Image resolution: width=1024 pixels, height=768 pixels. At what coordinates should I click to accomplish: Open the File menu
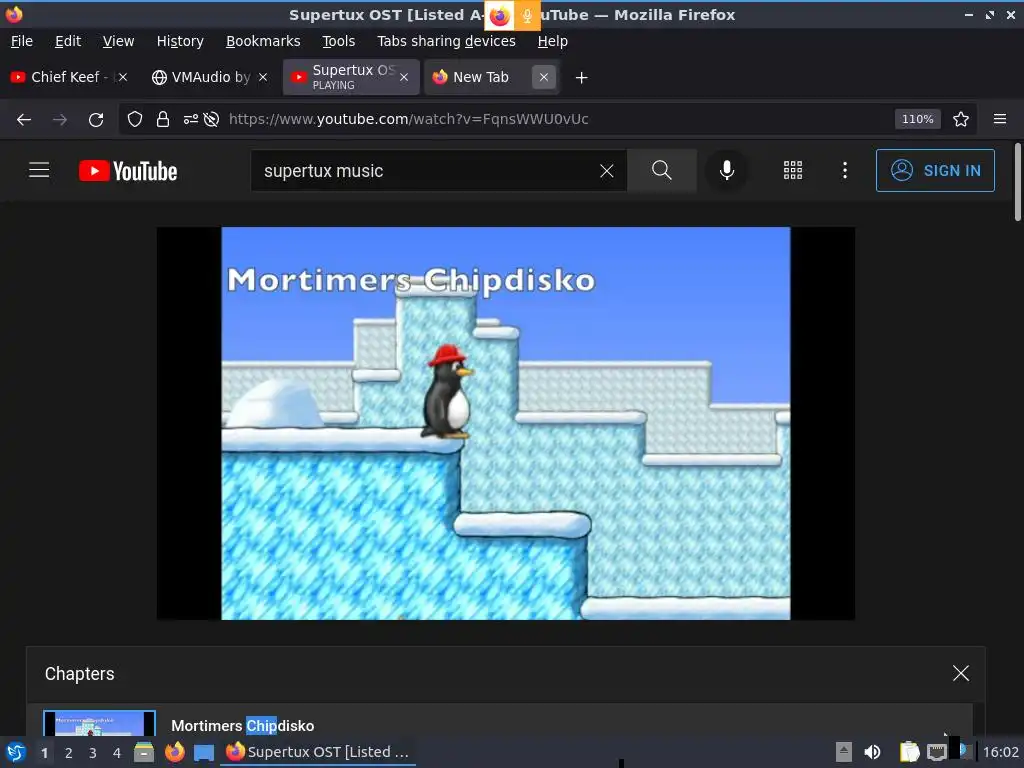coord(22,41)
